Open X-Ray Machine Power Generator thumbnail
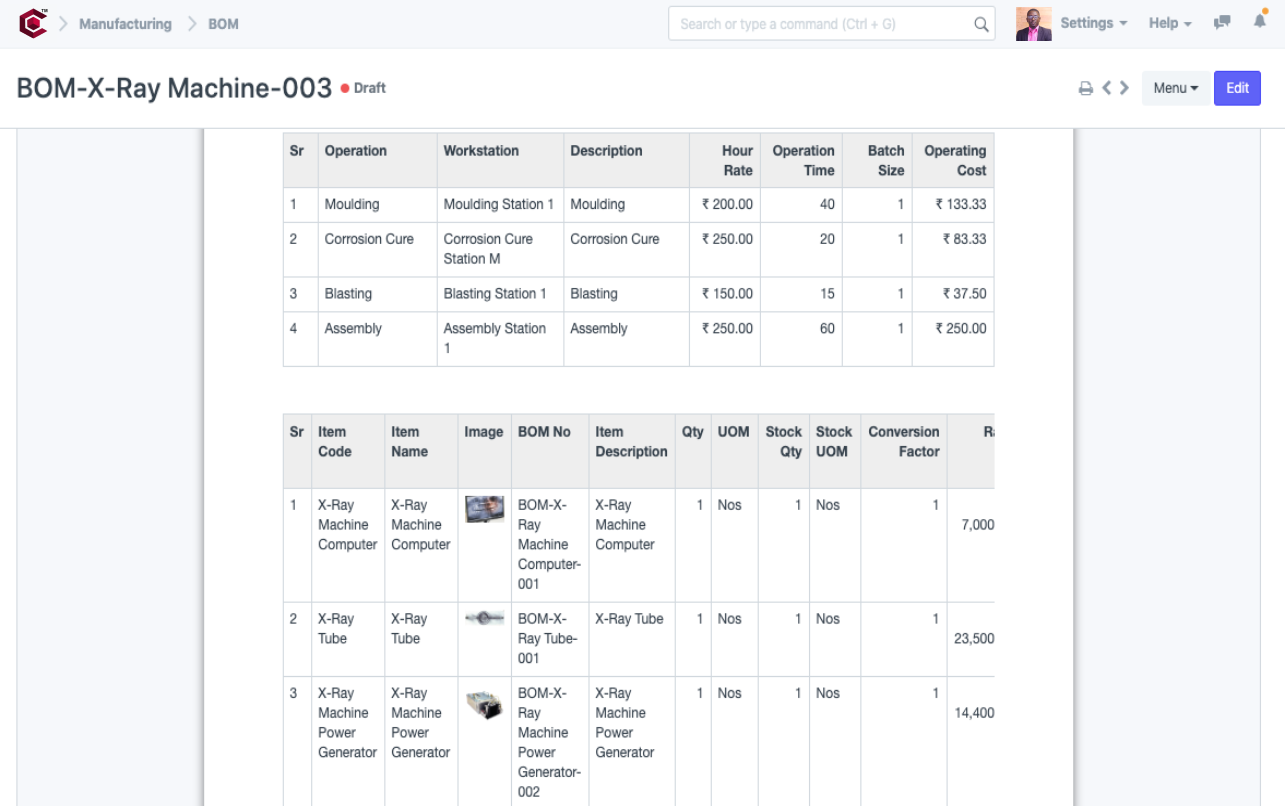1285x806 pixels. 484,706
